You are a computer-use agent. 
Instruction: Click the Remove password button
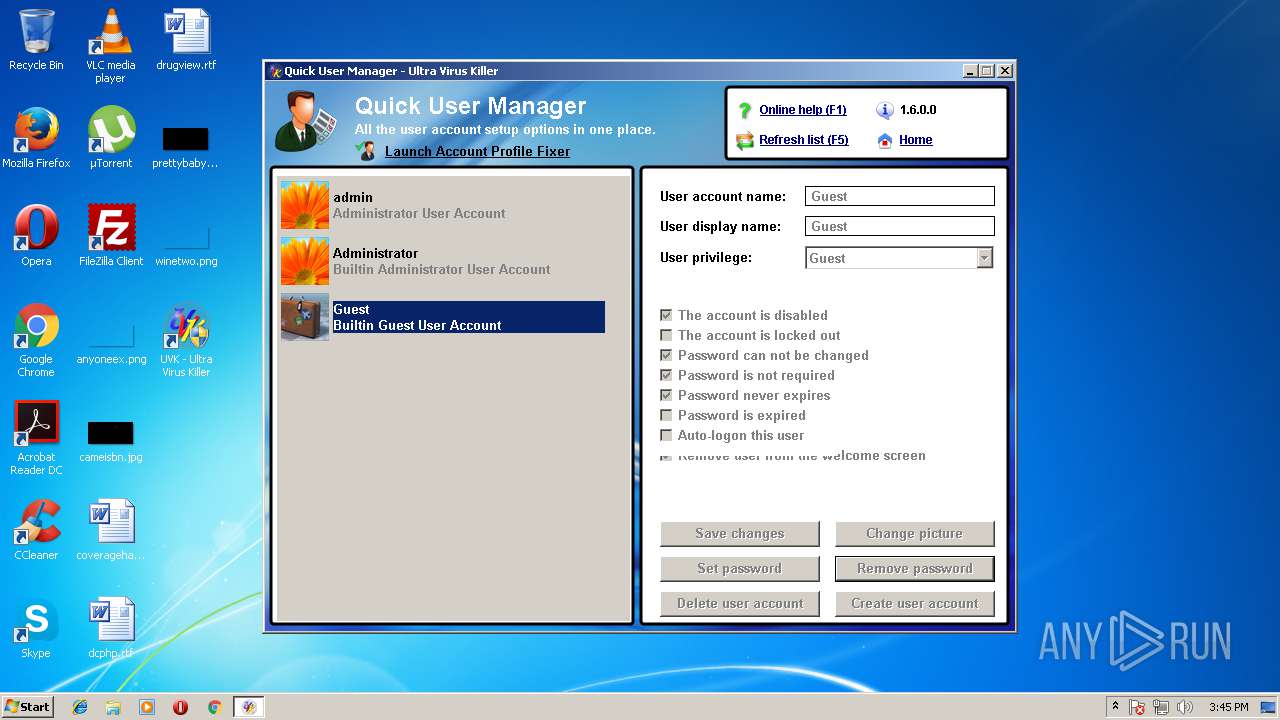[x=915, y=569]
